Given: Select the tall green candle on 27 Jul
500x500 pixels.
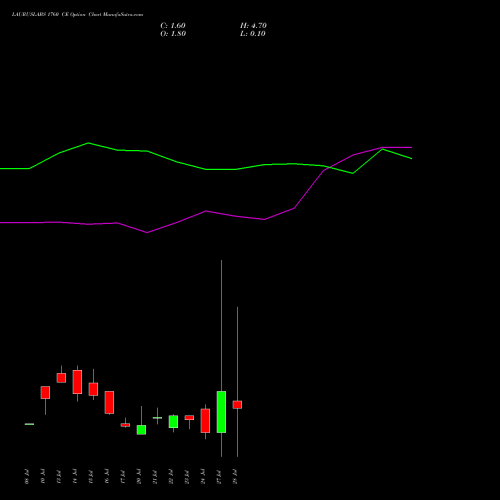Looking at the screenshot, I should tap(221, 412).
